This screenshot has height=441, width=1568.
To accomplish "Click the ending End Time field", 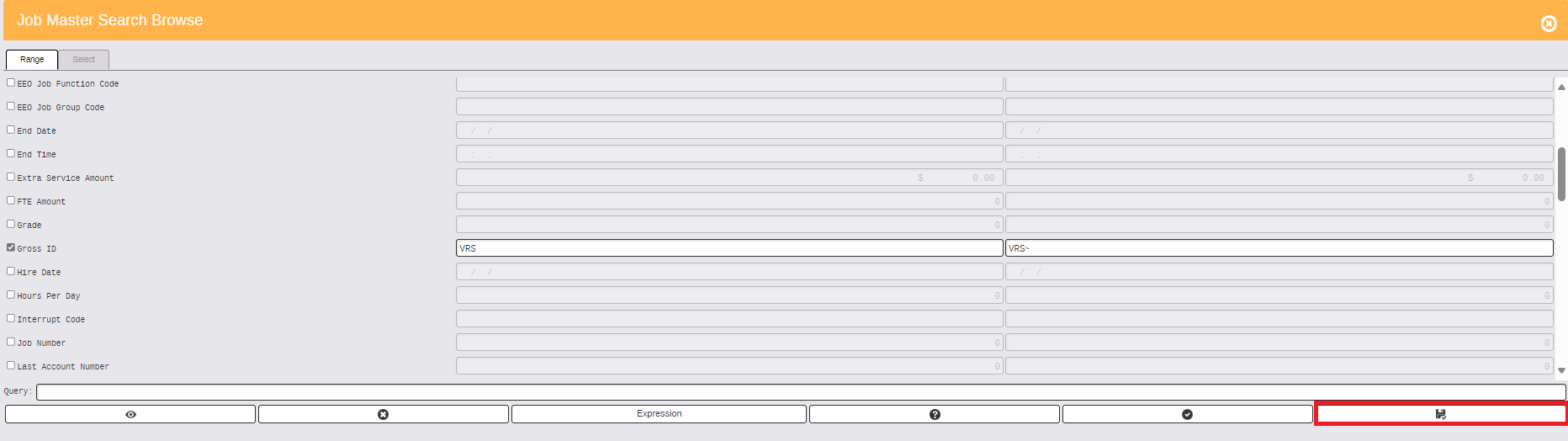I will [1279, 154].
